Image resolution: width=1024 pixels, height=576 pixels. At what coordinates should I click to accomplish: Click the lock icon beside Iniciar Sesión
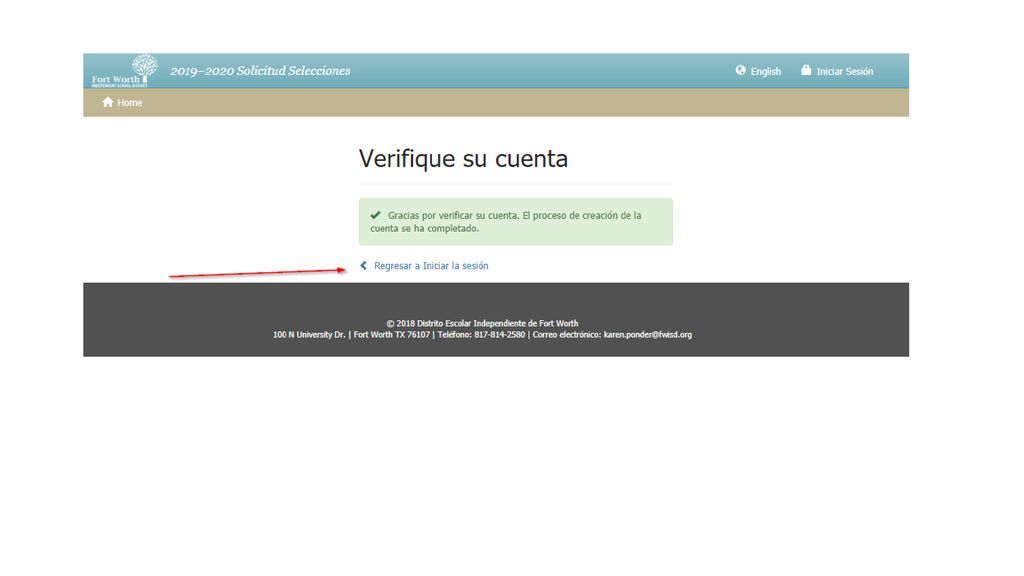click(806, 71)
